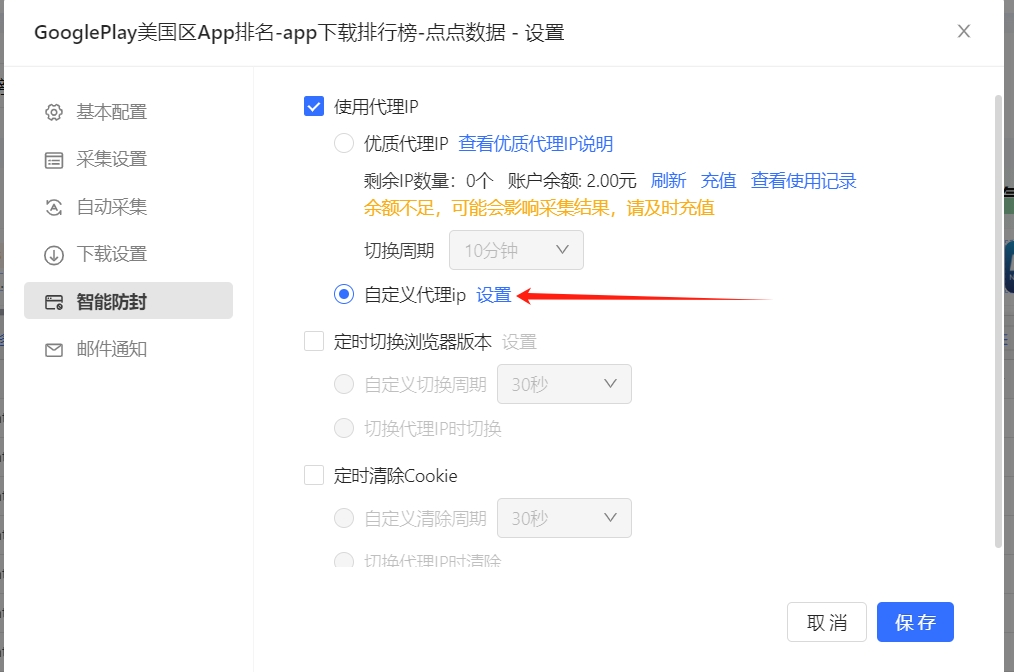Click the gear icon beside 基本配置
Image resolution: width=1014 pixels, height=672 pixels.
[x=54, y=112]
